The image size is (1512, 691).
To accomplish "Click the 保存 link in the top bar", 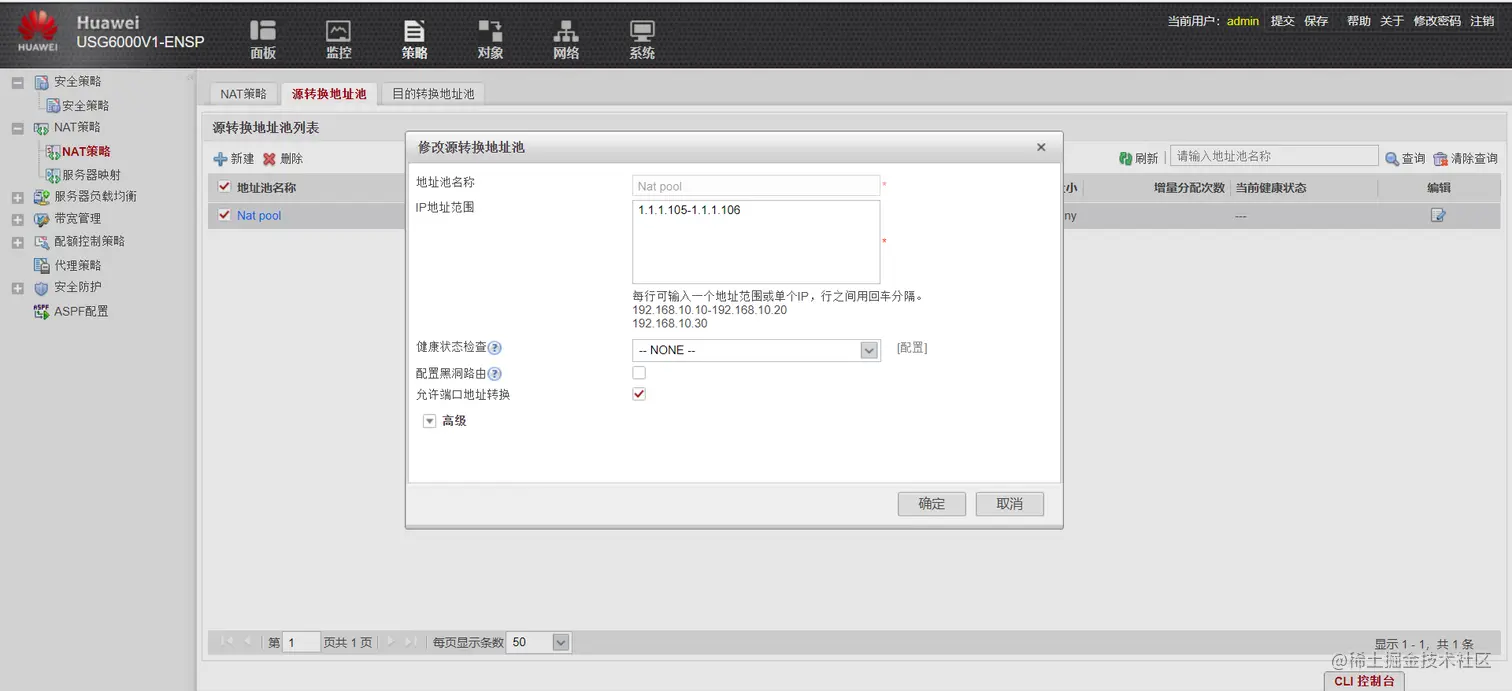I will [x=1316, y=20].
